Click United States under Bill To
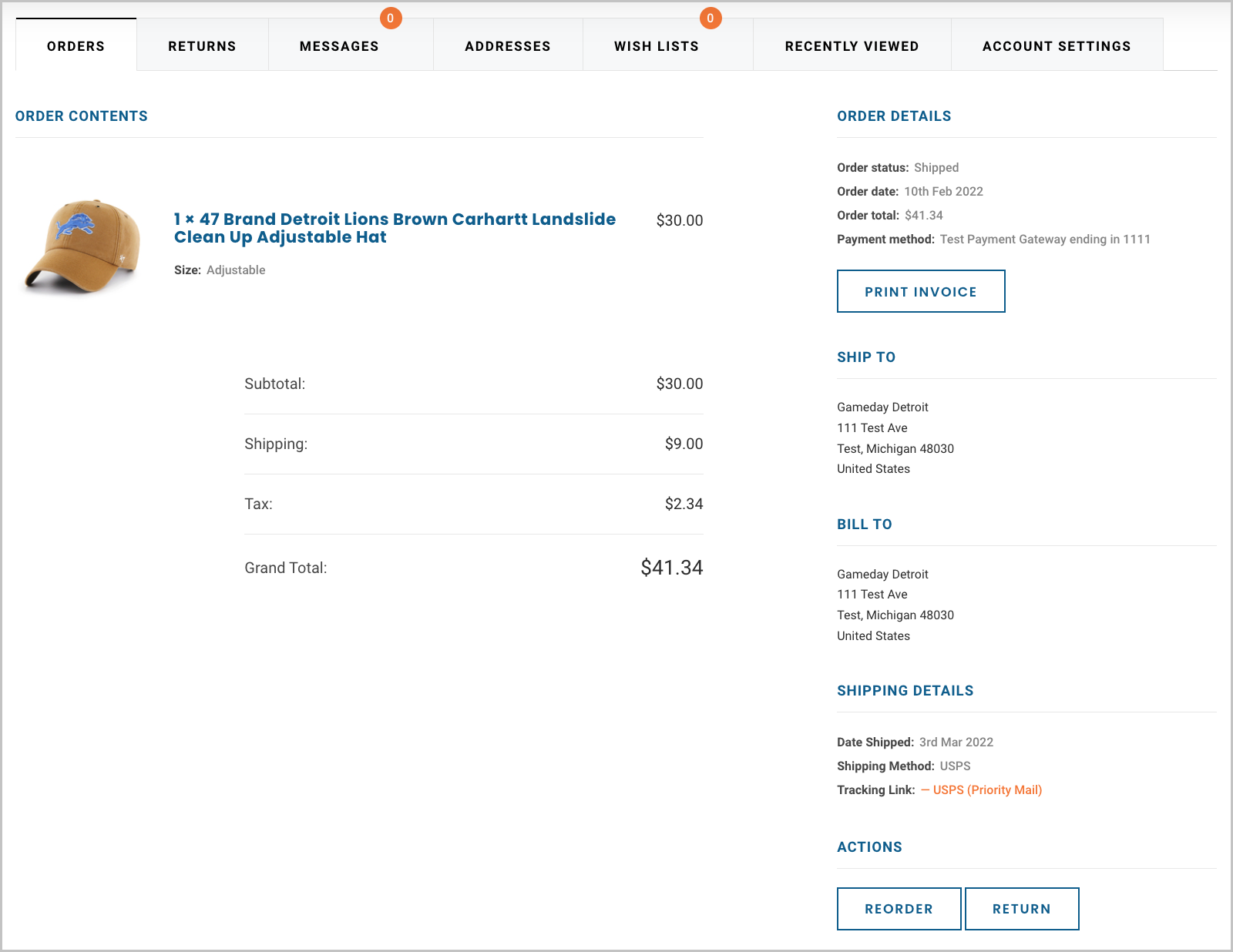Image resolution: width=1233 pixels, height=952 pixels. [x=874, y=635]
